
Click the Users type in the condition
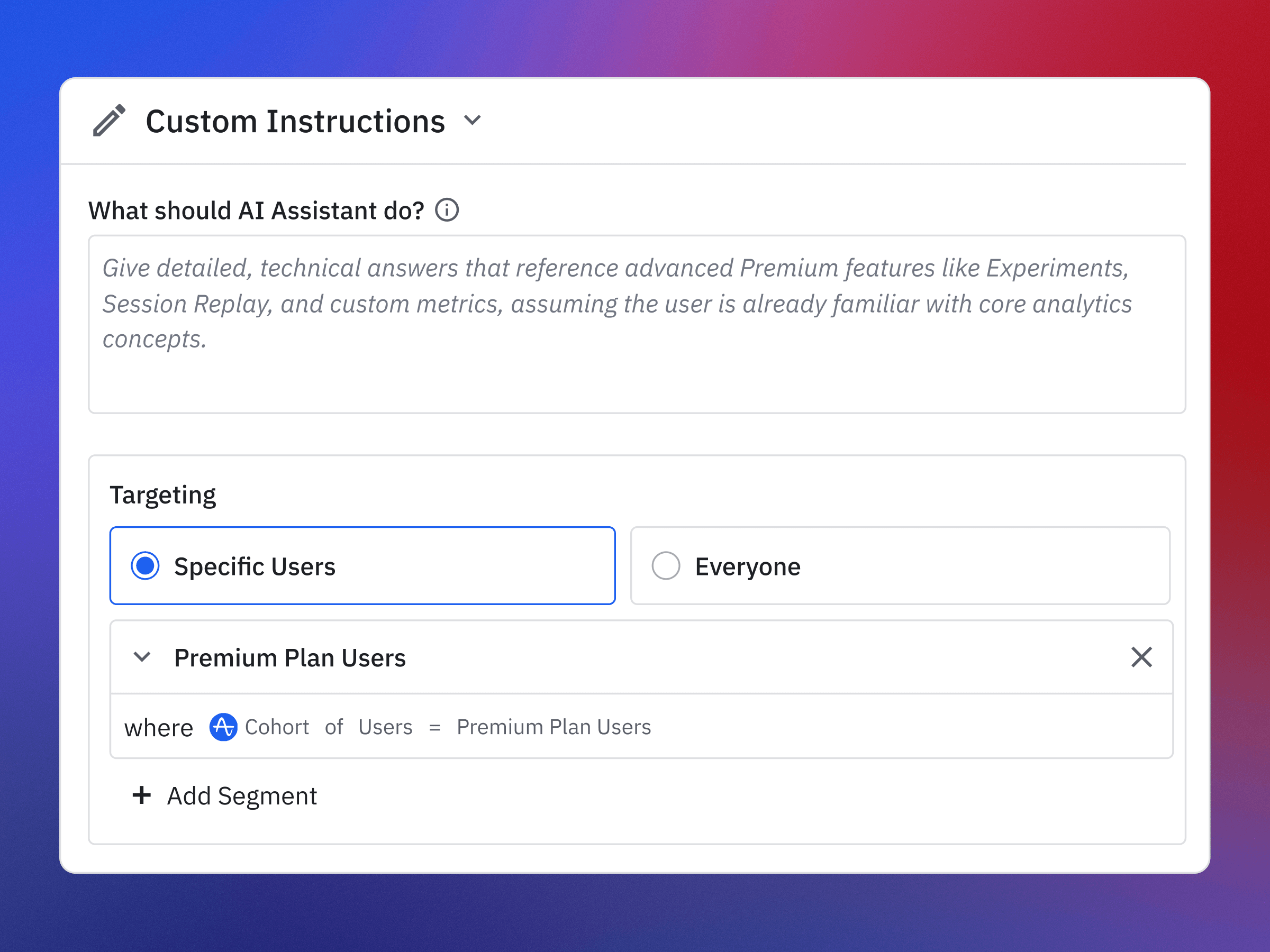(385, 727)
